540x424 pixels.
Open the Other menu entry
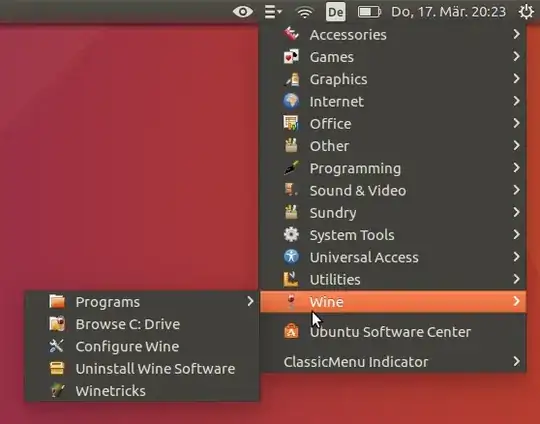pyautogui.click(x=393, y=146)
